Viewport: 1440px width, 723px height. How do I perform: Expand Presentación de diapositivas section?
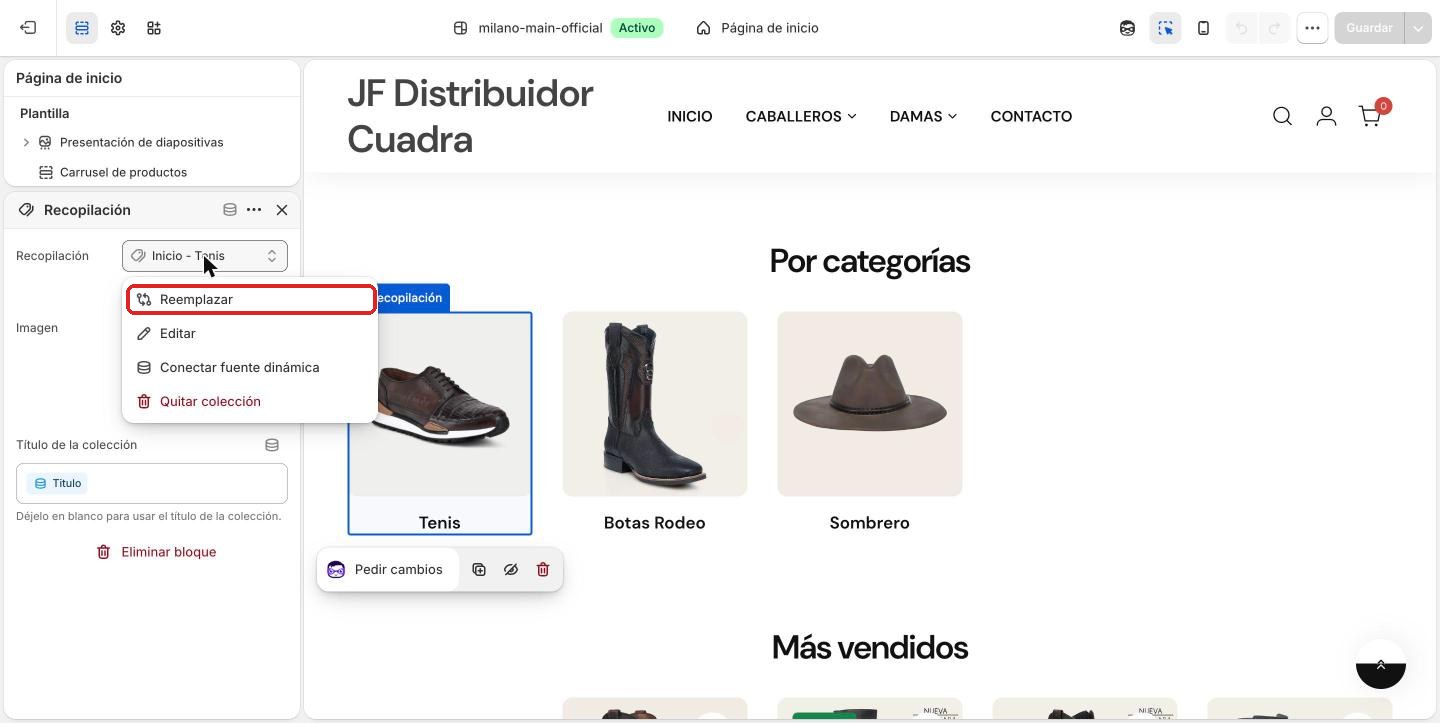click(26, 142)
